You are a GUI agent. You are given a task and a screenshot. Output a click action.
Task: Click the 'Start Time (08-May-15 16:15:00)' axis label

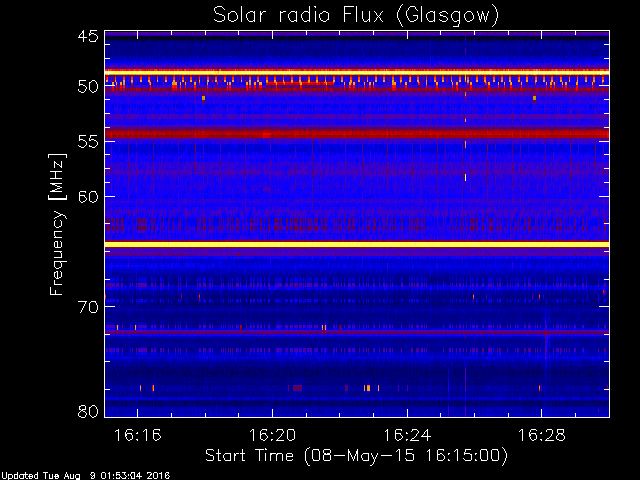coord(356,456)
